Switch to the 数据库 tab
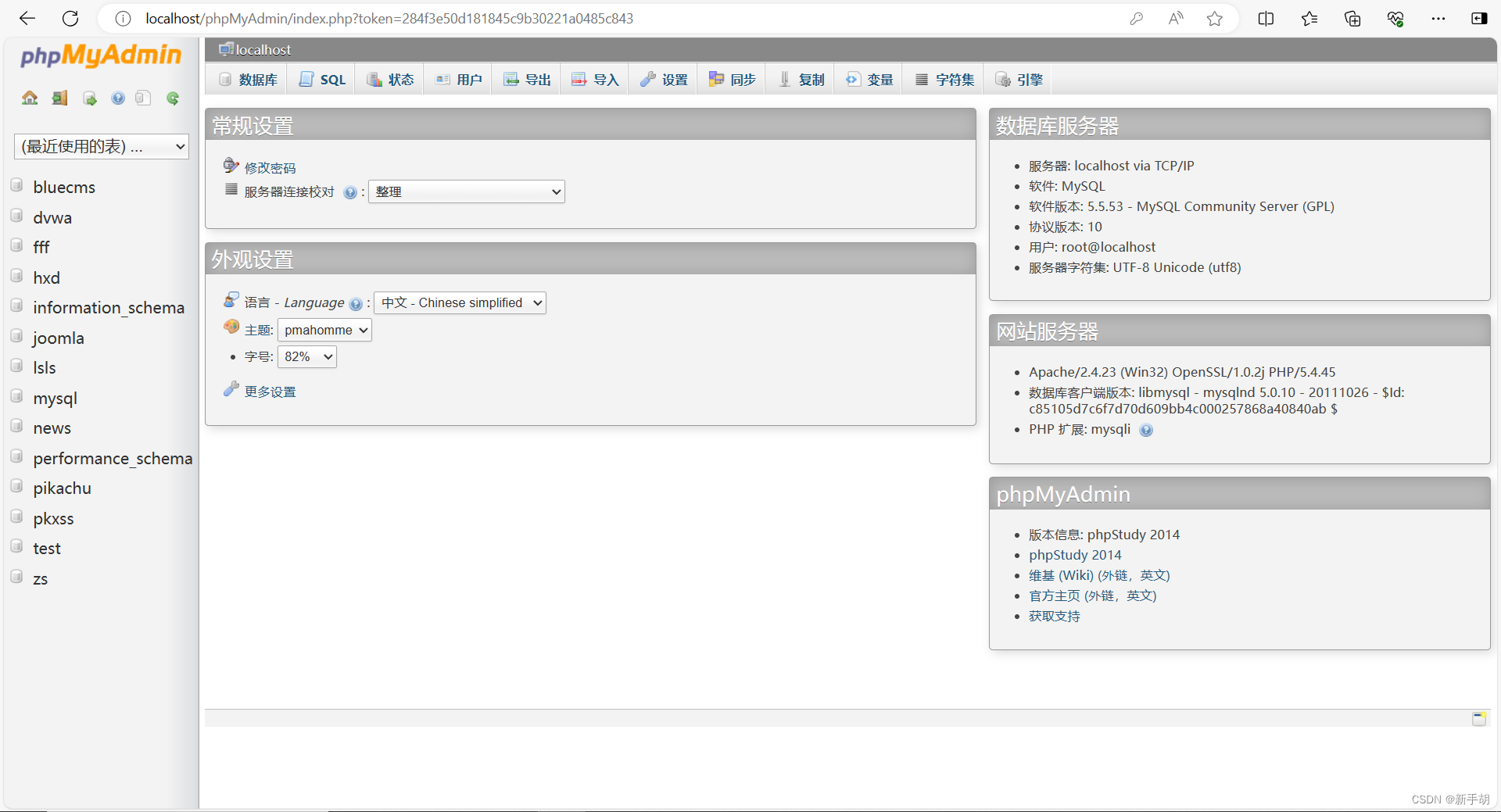The width and height of the screenshot is (1501, 812). pyautogui.click(x=248, y=80)
